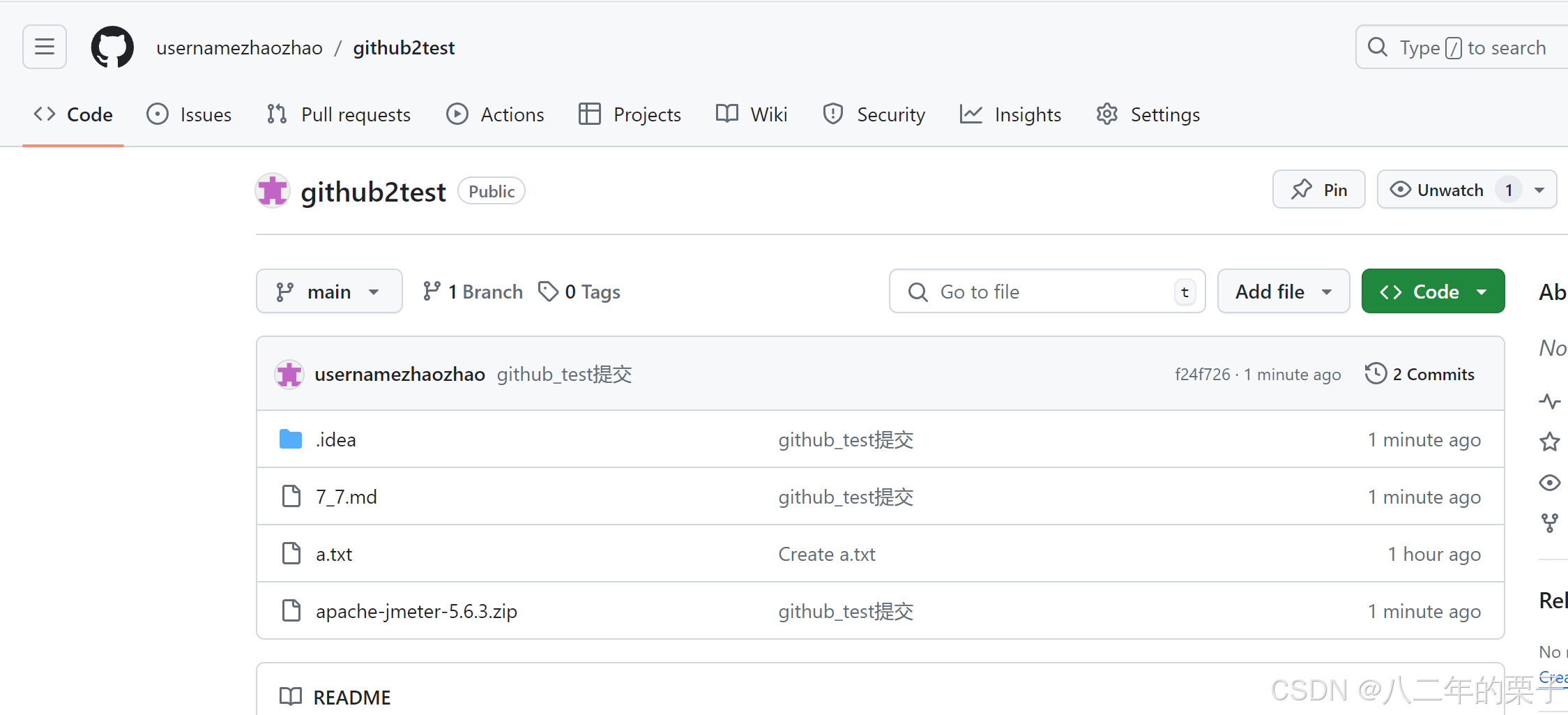Viewport: 1568px width, 715px height.
Task: Click the latest commit message github_test提交 in header
Action: click(564, 374)
